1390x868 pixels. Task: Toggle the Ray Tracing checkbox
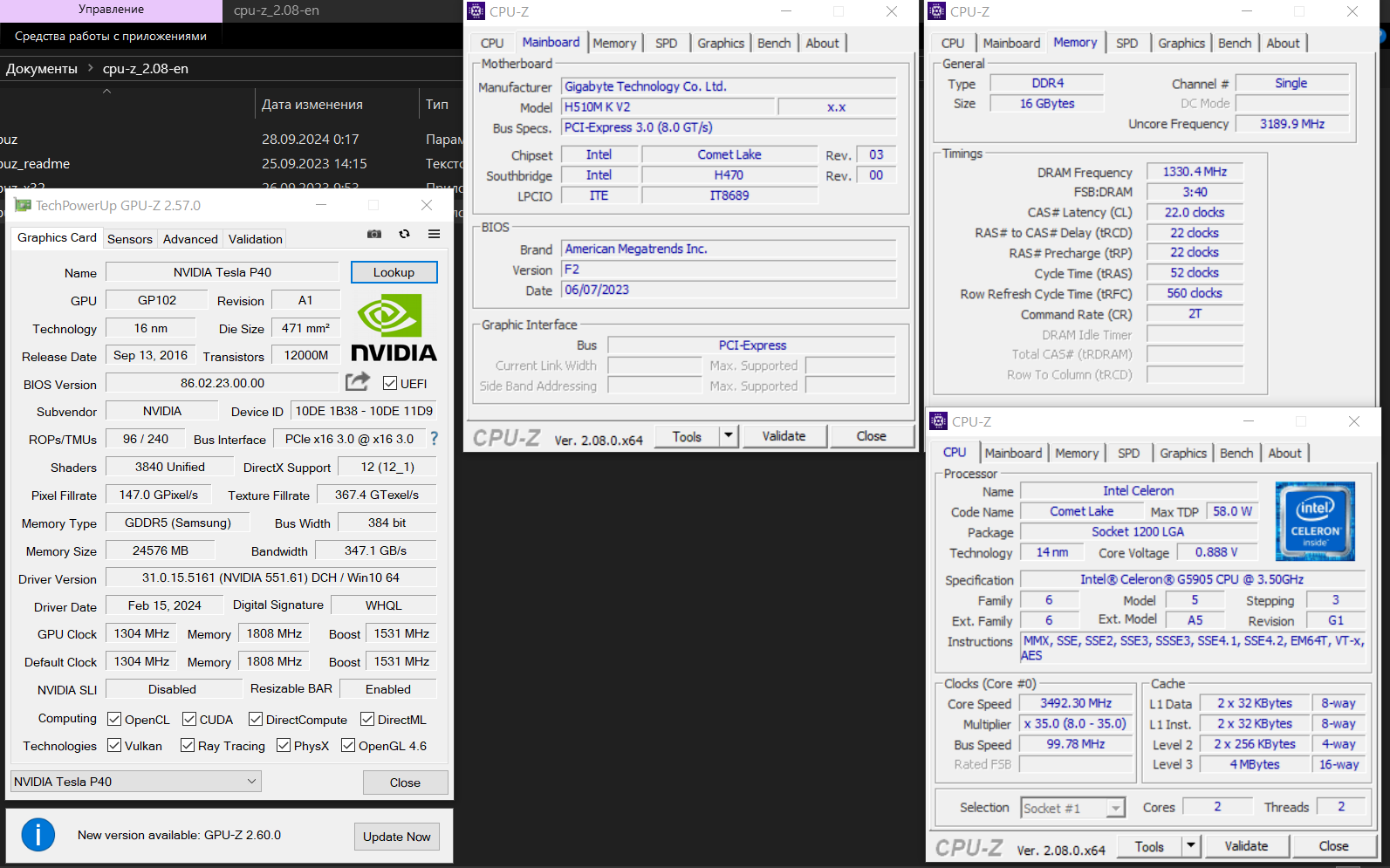coord(188,745)
